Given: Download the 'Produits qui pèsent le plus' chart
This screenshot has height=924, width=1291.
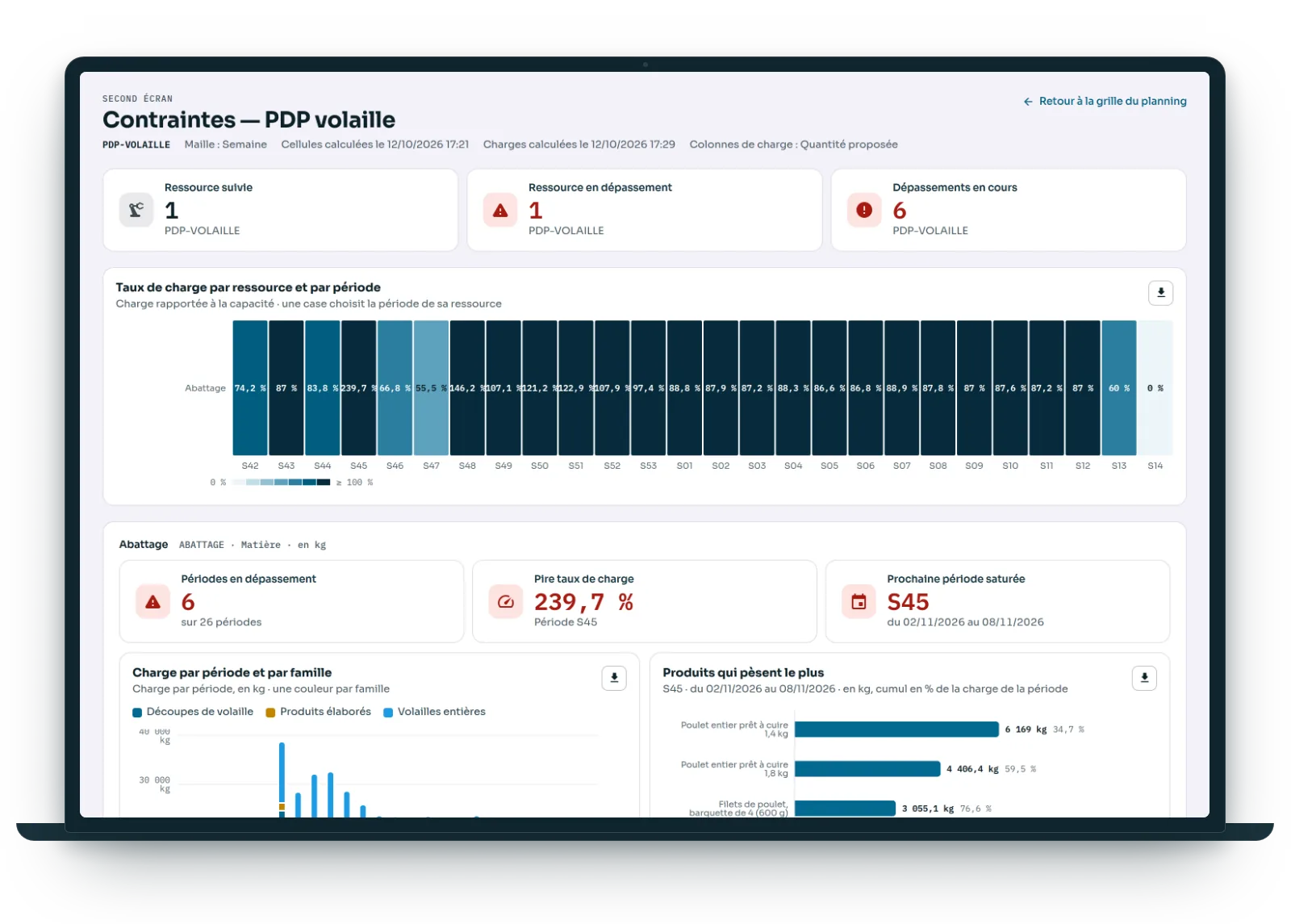Looking at the screenshot, I should (x=1144, y=678).
